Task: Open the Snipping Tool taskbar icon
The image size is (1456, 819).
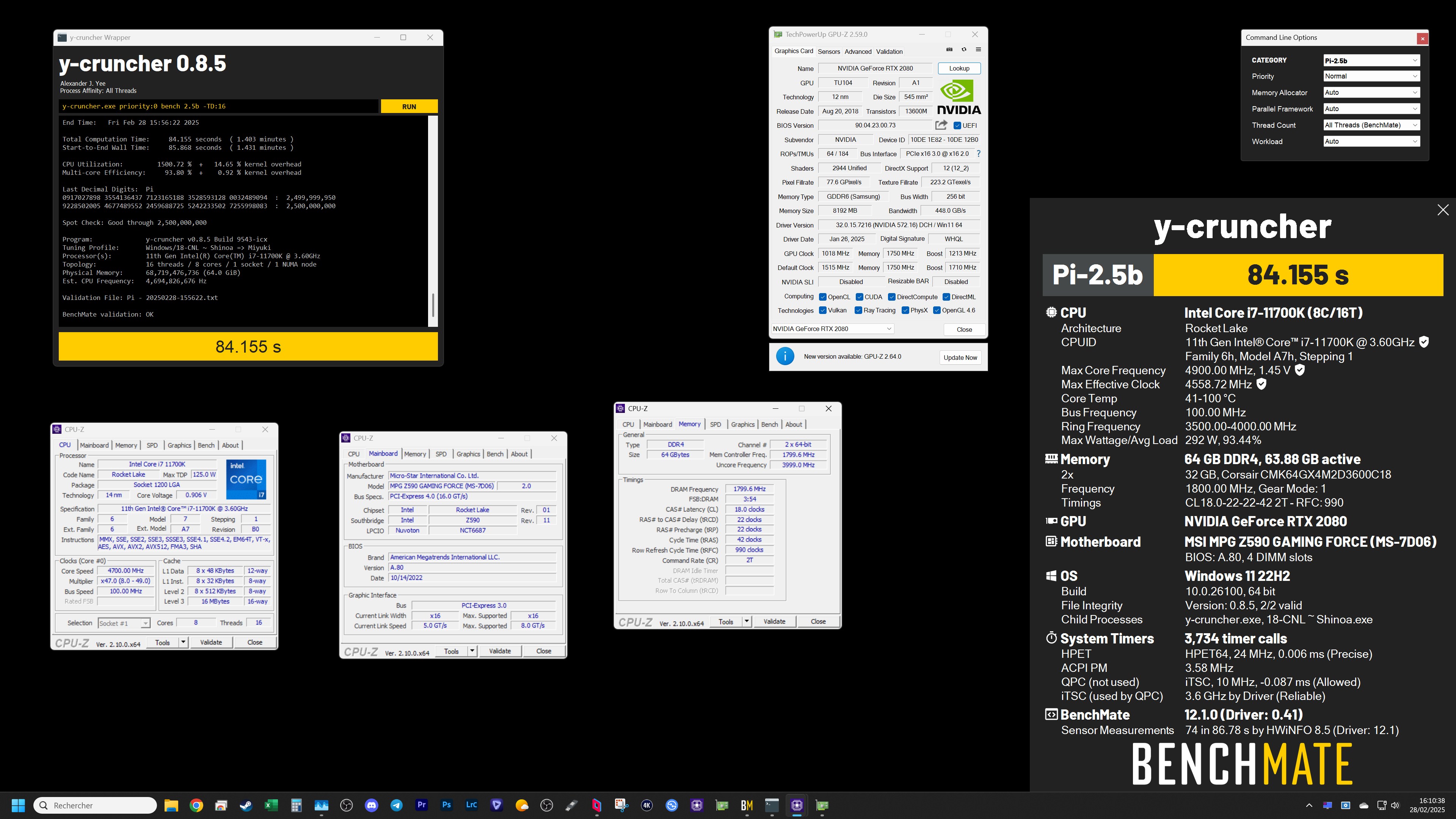Action: 622,805
